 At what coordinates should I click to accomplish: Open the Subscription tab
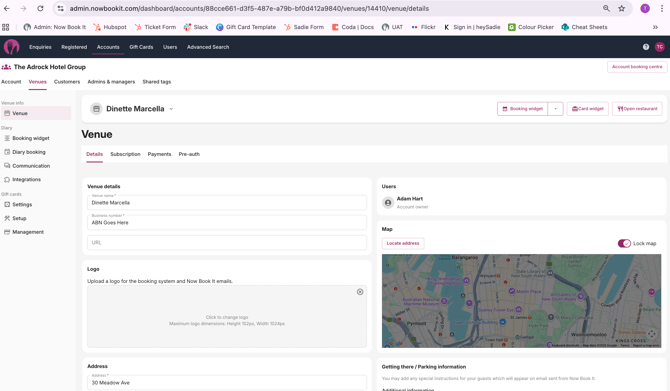(x=125, y=154)
